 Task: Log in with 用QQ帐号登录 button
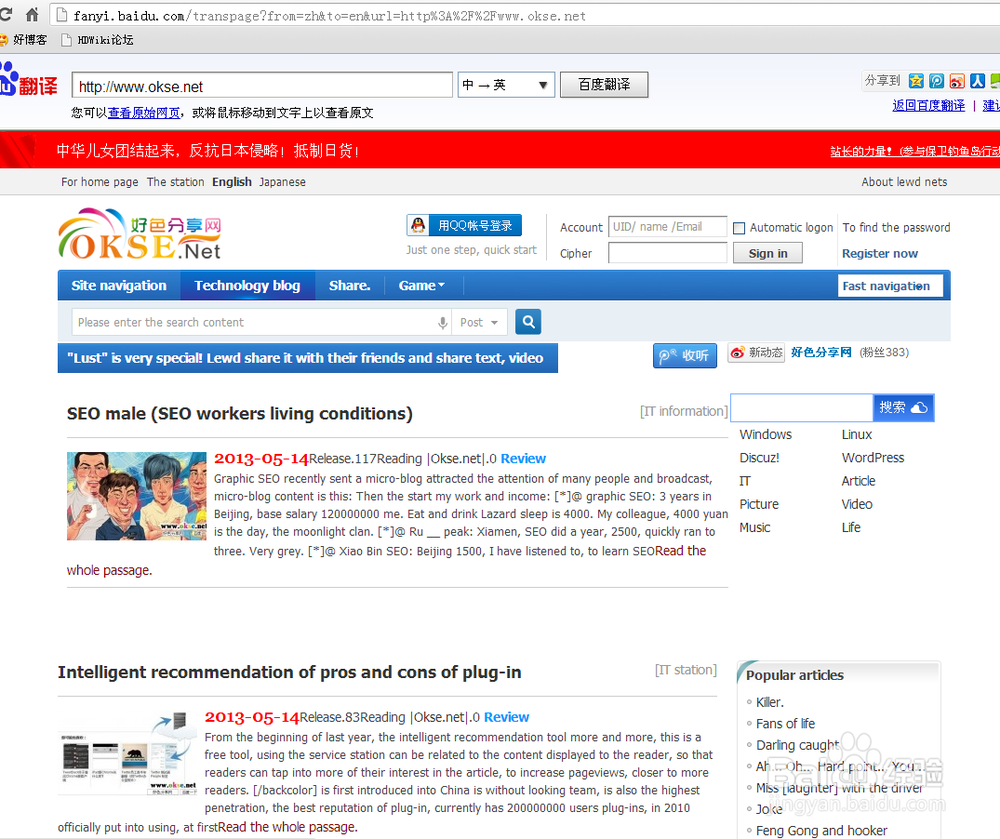point(464,225)
